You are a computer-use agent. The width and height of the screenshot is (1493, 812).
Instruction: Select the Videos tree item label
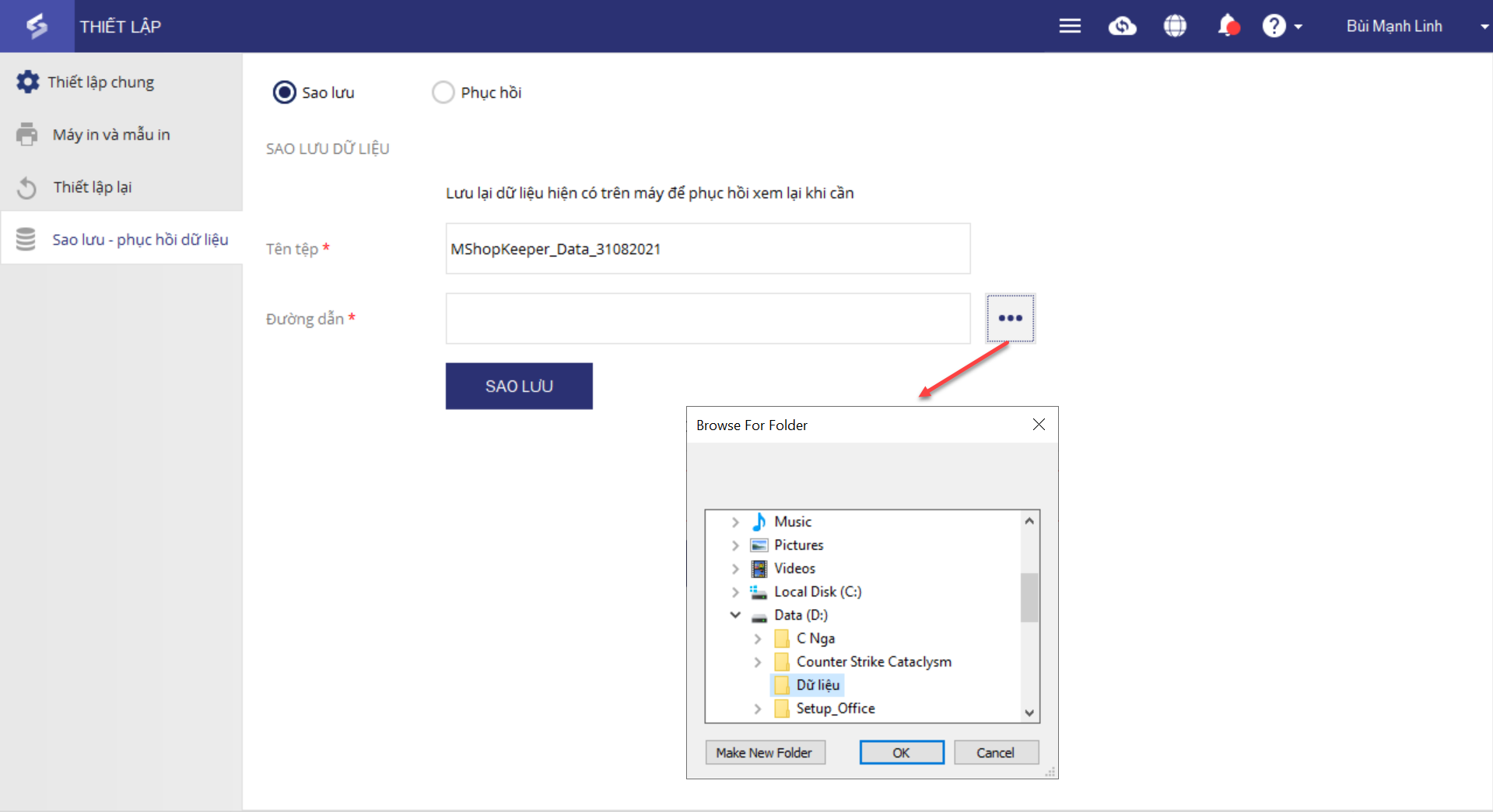pos(795,569)
